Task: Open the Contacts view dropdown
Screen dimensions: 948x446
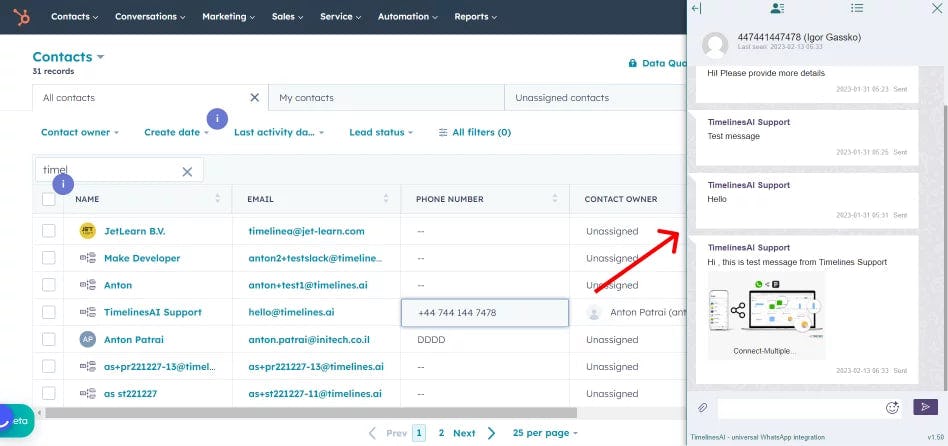Action: coord(68,57)
